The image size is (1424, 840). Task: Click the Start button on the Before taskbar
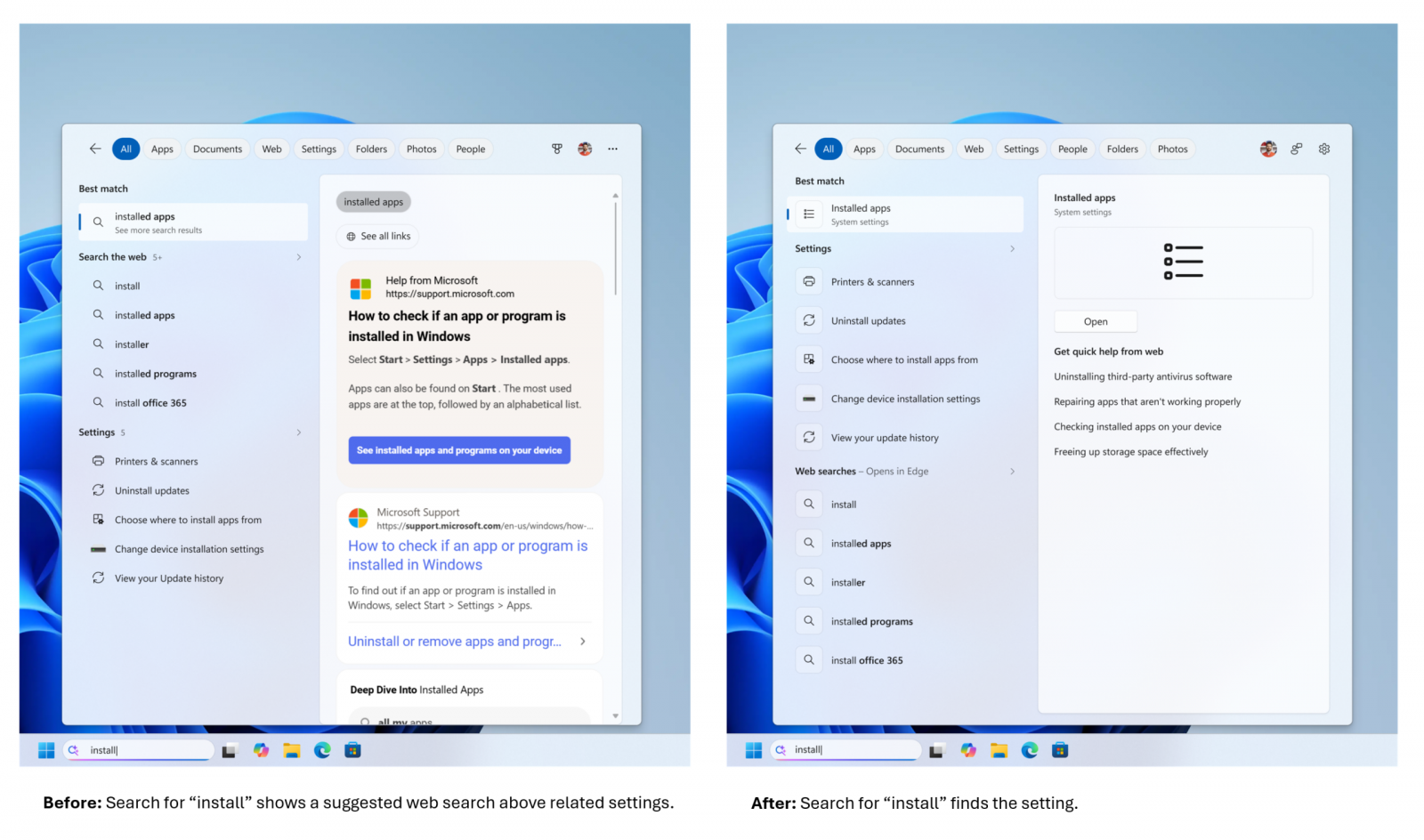point(46,750)
